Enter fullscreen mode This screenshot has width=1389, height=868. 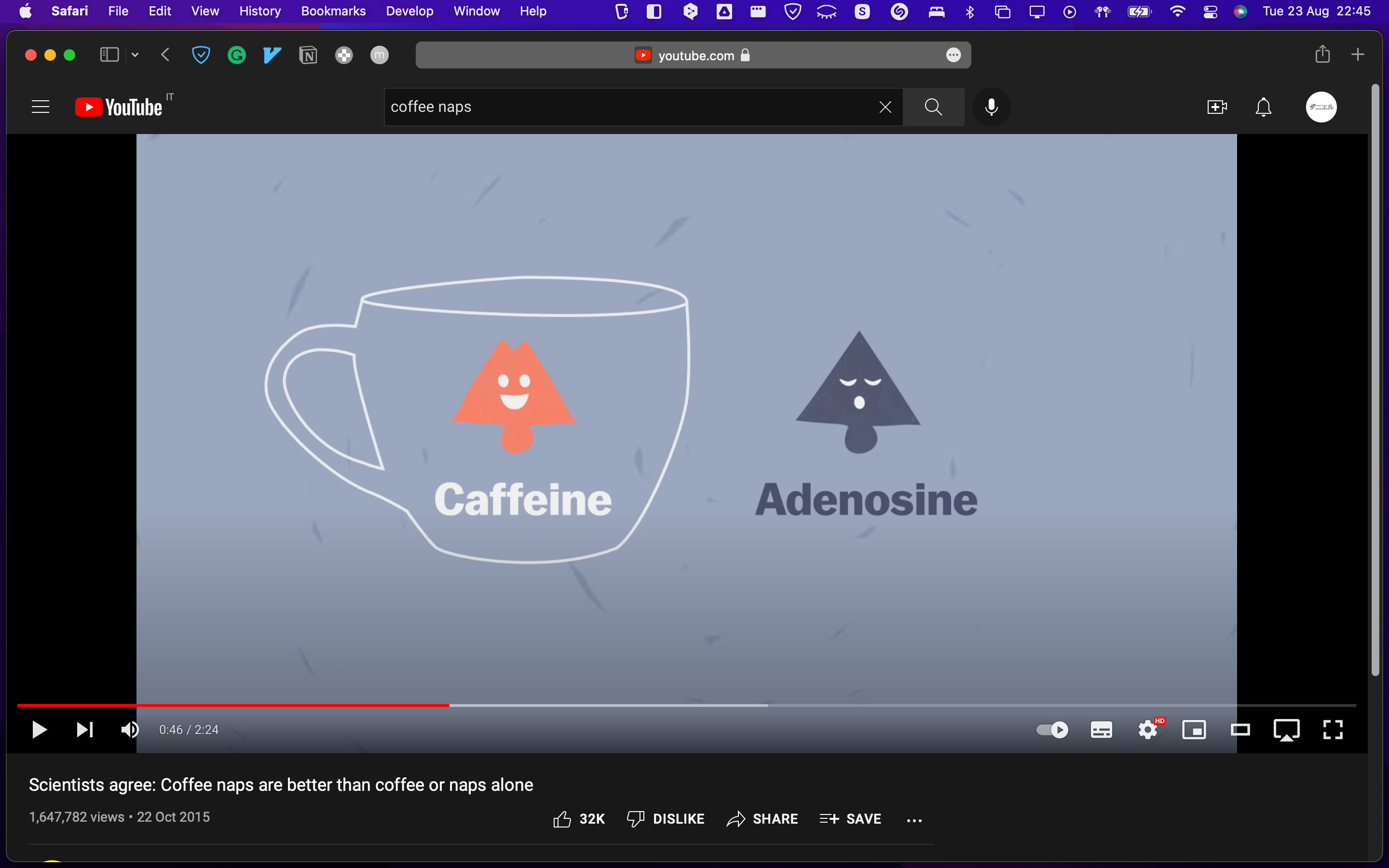click(x=1333, y=730)
